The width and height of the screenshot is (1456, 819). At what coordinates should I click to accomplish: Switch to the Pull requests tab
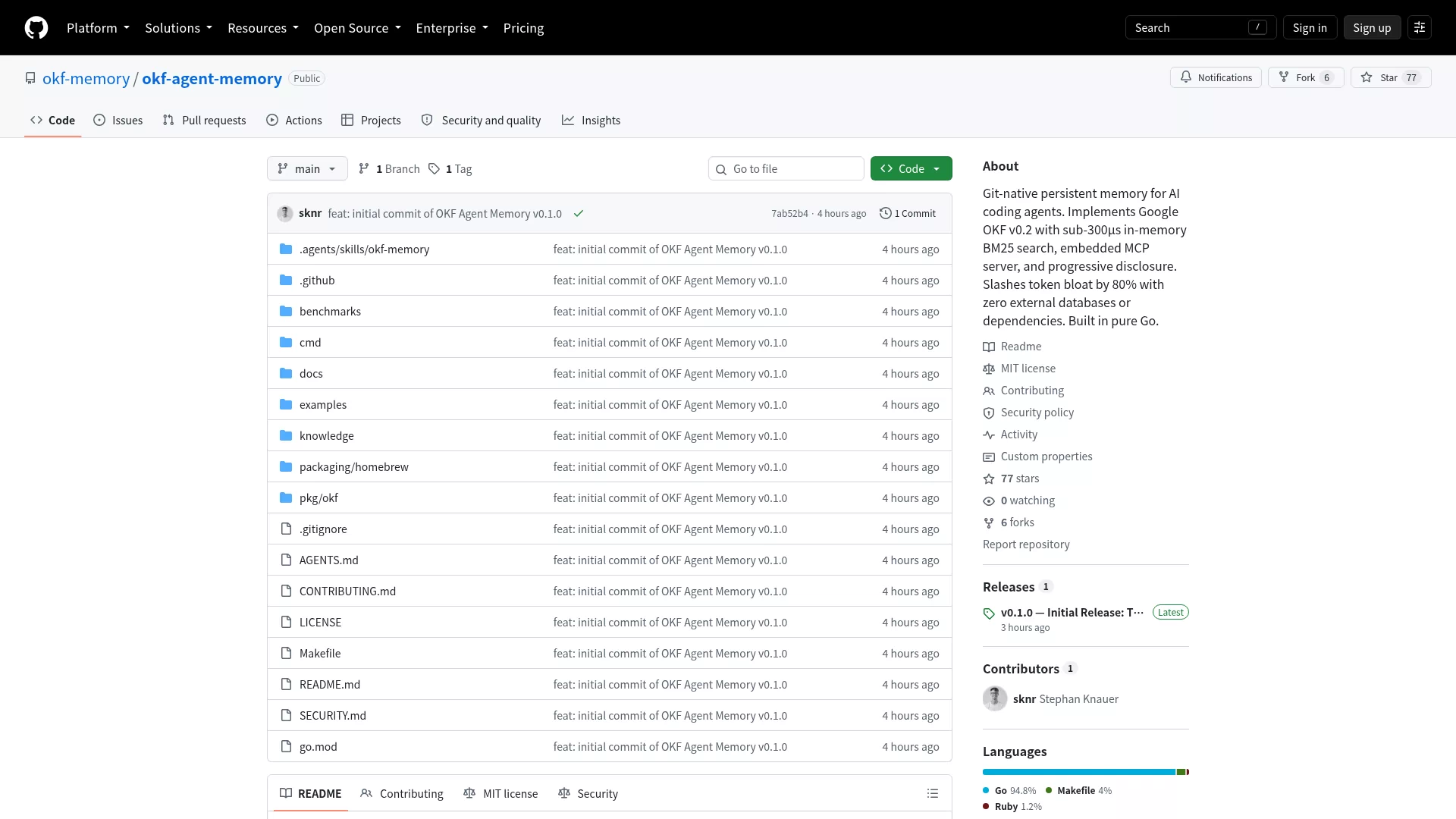pyautogui.click(x=205, y=121)
